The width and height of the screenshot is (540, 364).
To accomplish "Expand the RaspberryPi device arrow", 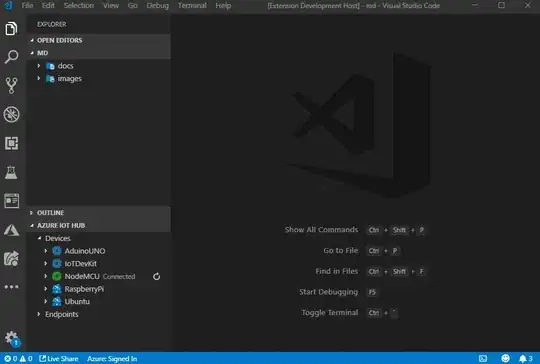I will (x=46, y=289).
